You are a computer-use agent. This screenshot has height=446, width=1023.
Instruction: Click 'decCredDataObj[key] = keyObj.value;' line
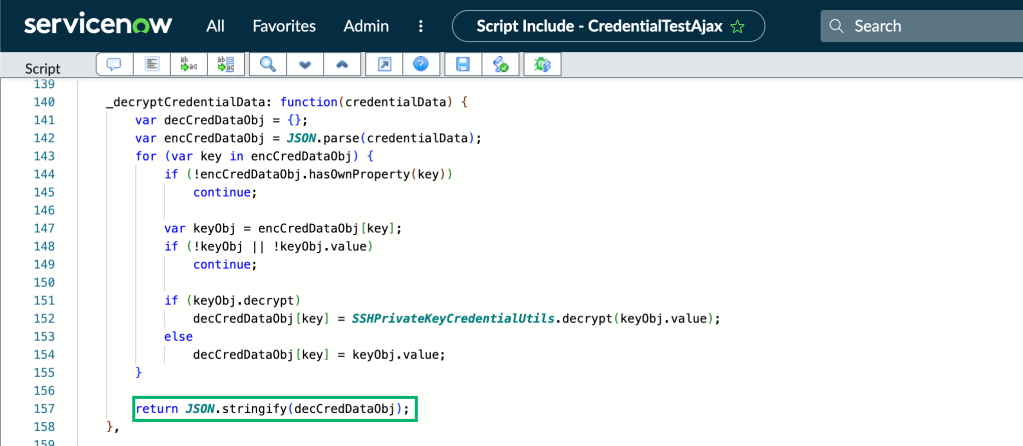point(319,355)
